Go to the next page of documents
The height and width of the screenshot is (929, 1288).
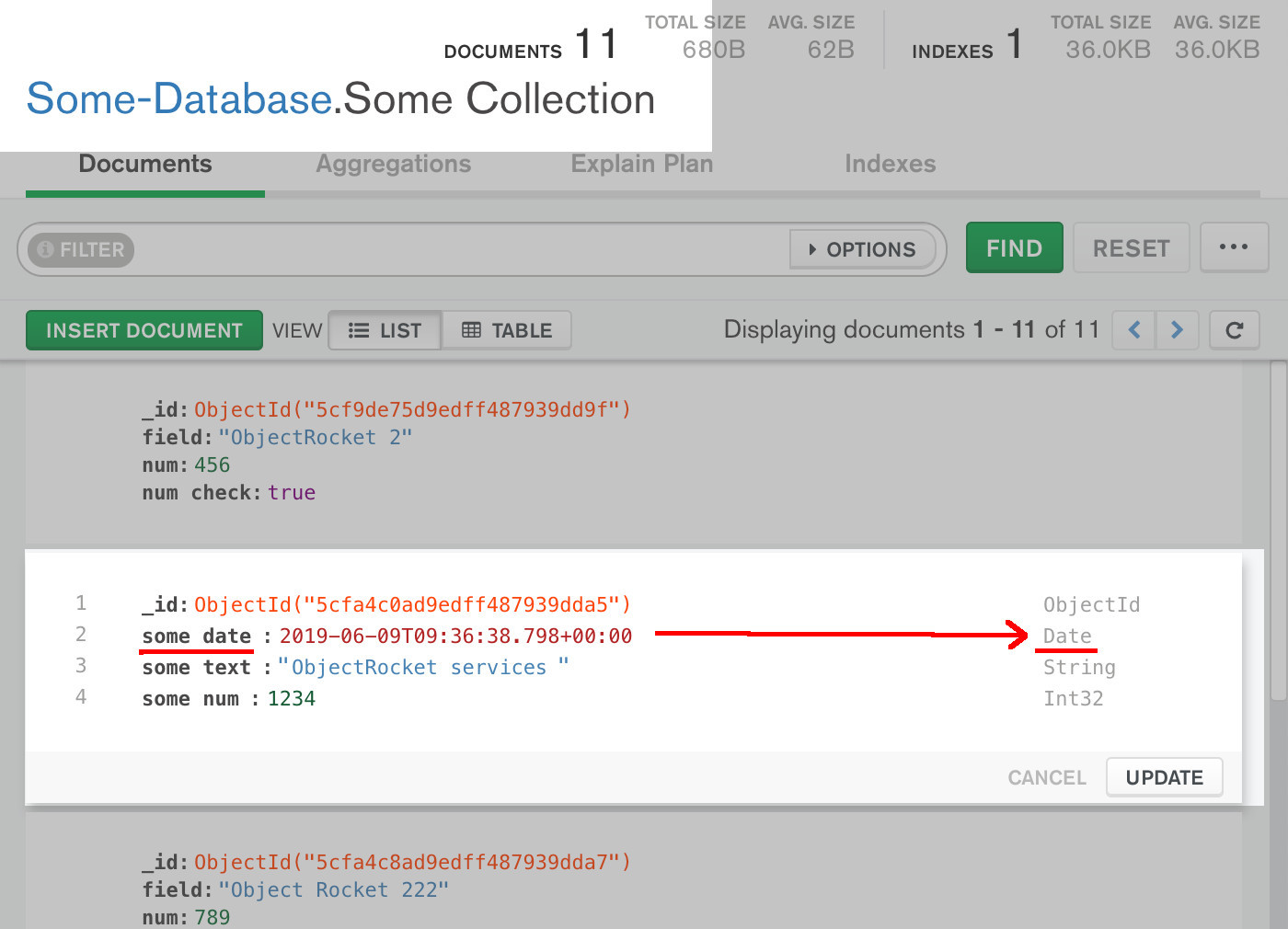(1178, 329)
